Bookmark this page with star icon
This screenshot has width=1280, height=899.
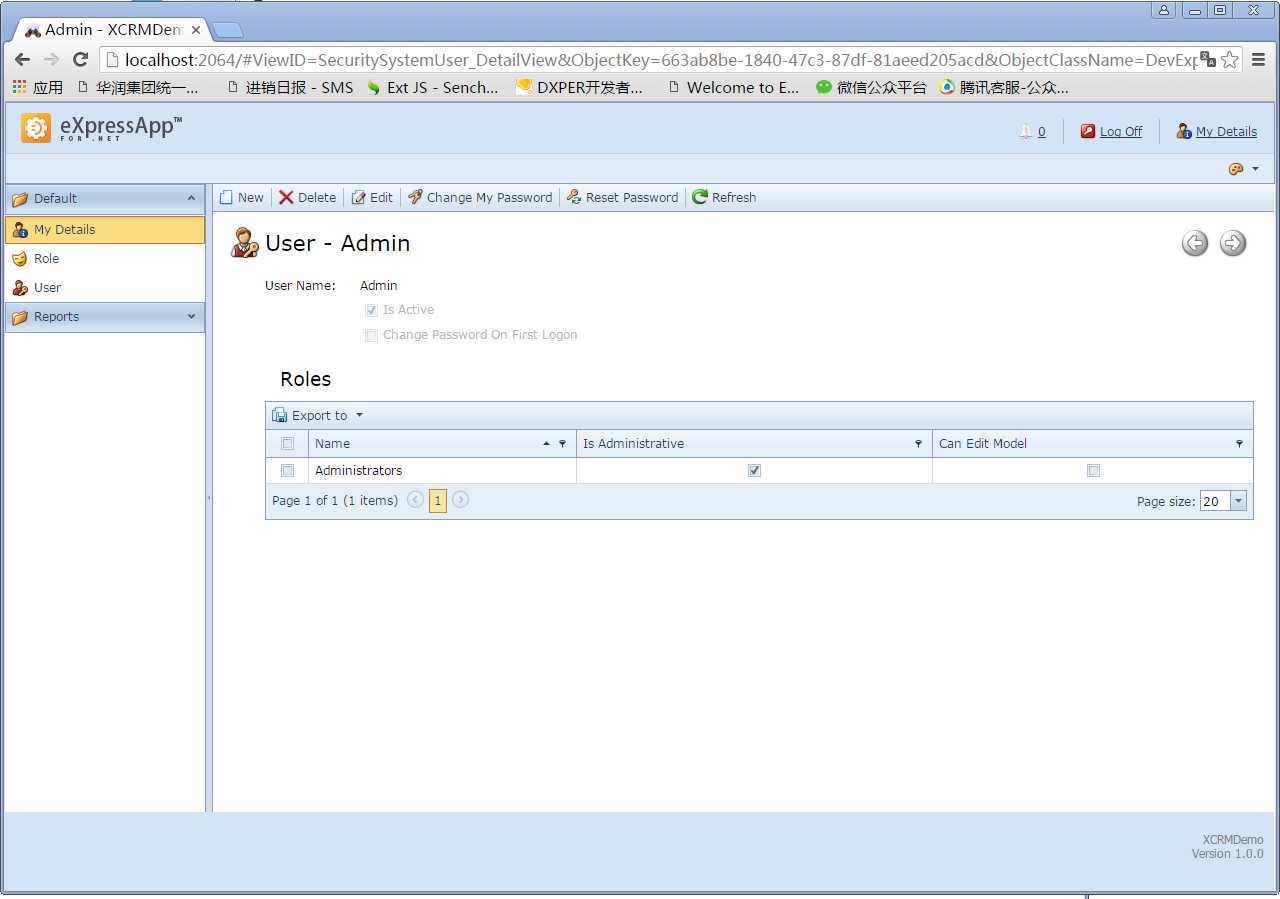tap(1230, 60)
